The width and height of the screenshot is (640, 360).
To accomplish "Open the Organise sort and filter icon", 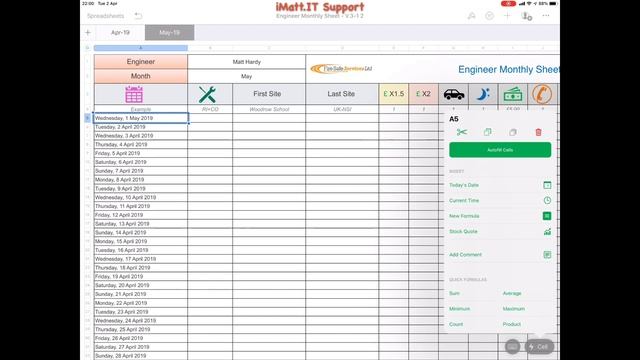I will (x=489, y=16).
